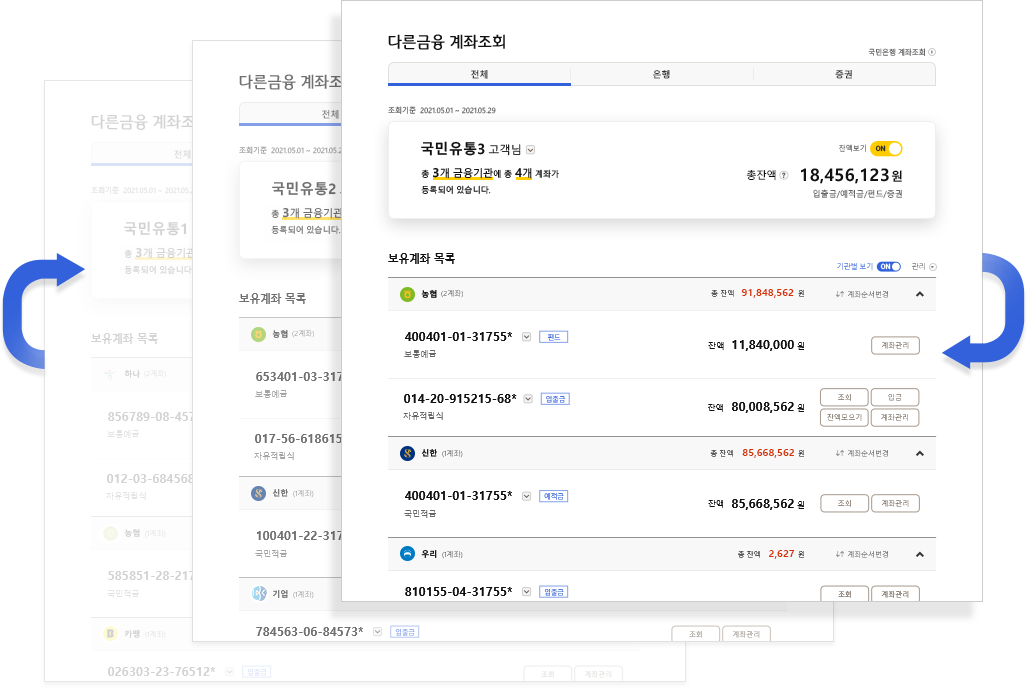Screen dimensions: 1027x689
Task: Click the 총잔액 help question icon
Action: point(784,175)
